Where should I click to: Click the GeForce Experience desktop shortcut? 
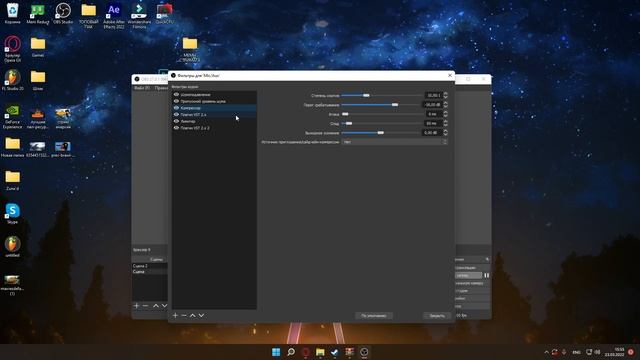pos(13,117)
